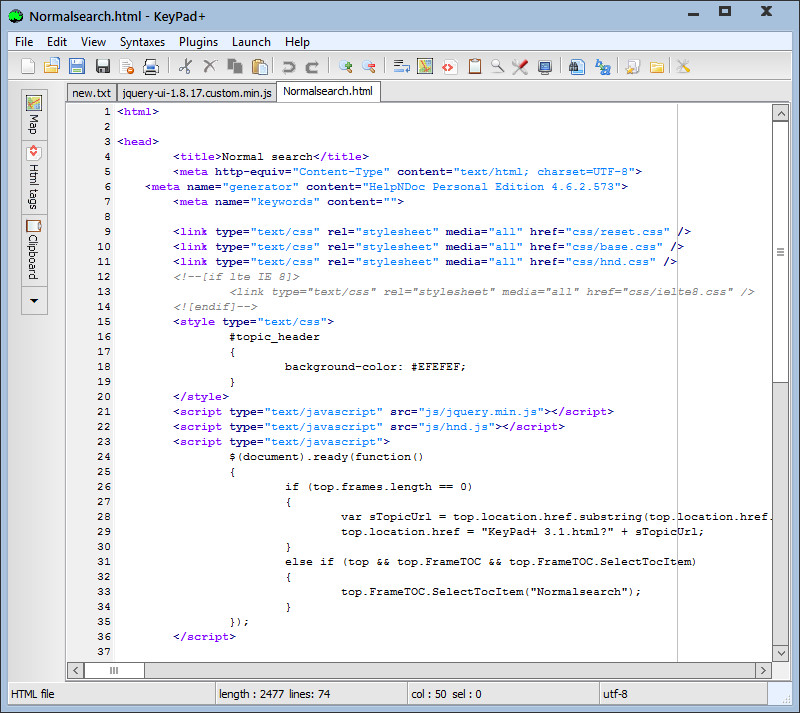Screen dimensions: 800x713
Task: Undo the last edit
Action: pyautogui.click(x=289, y=66)
